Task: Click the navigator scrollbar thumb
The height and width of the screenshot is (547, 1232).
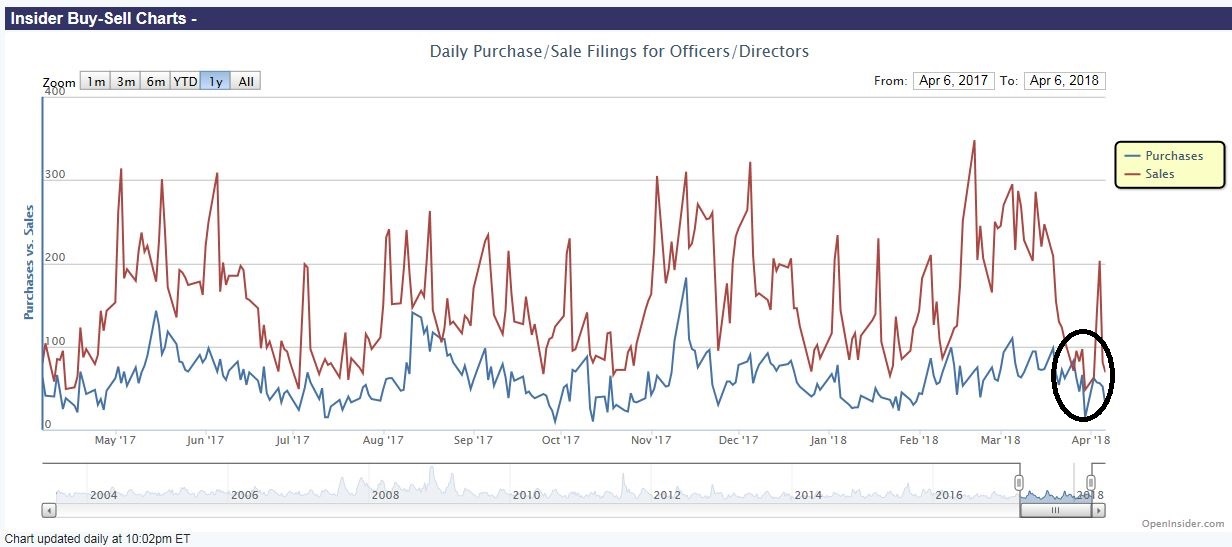Action: [x=1054, y=510]
